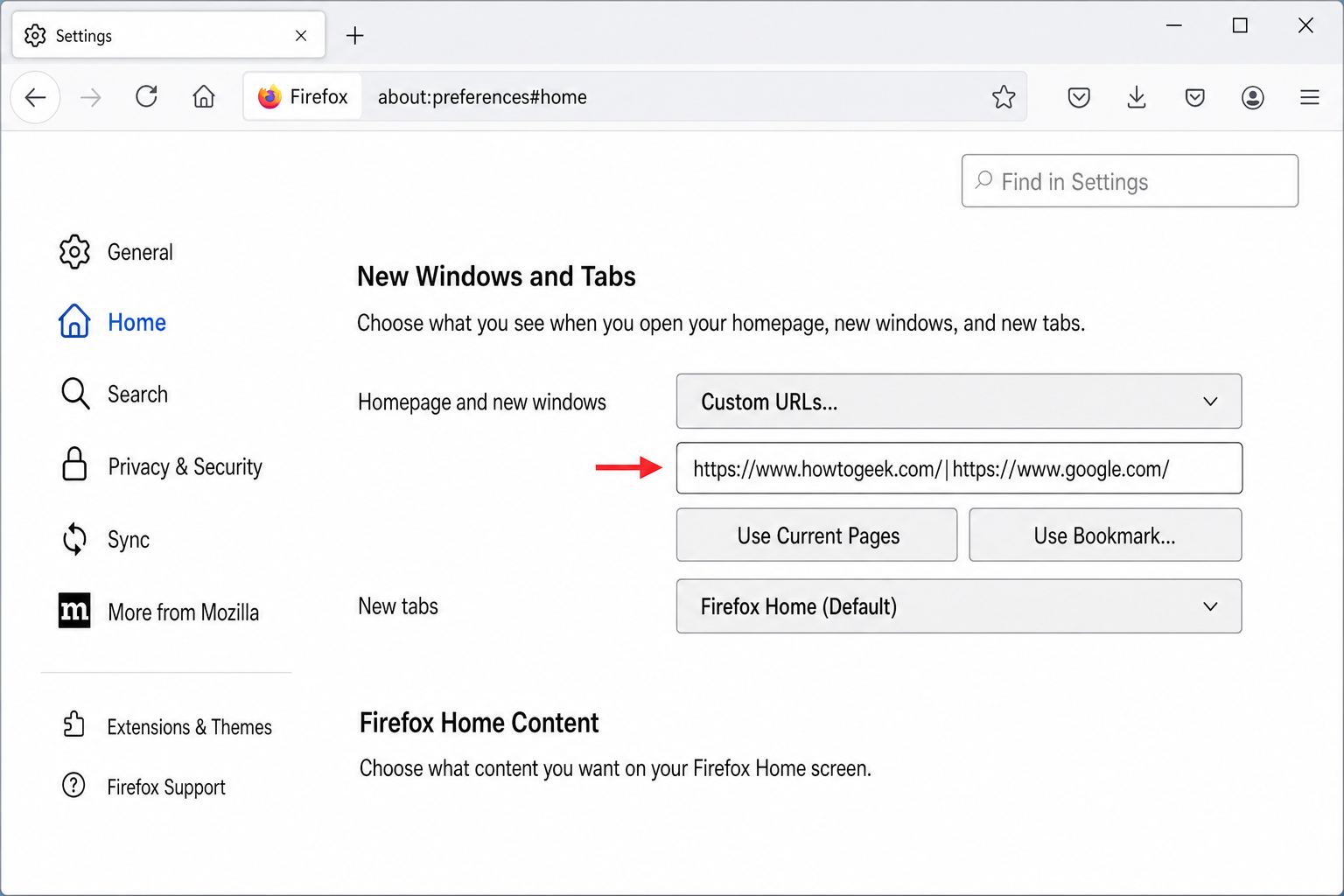The width and height of the screenshot is (1344, 896).
Task: Close the Settings tab
Action: point(301,36)
